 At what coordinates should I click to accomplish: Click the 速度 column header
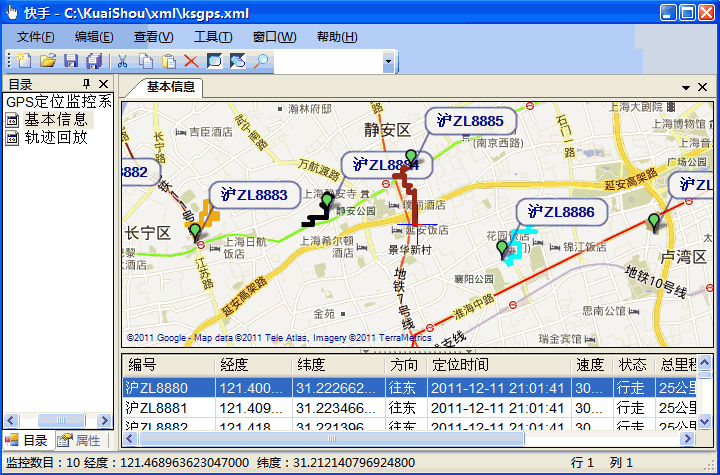(x=592, y=365)
